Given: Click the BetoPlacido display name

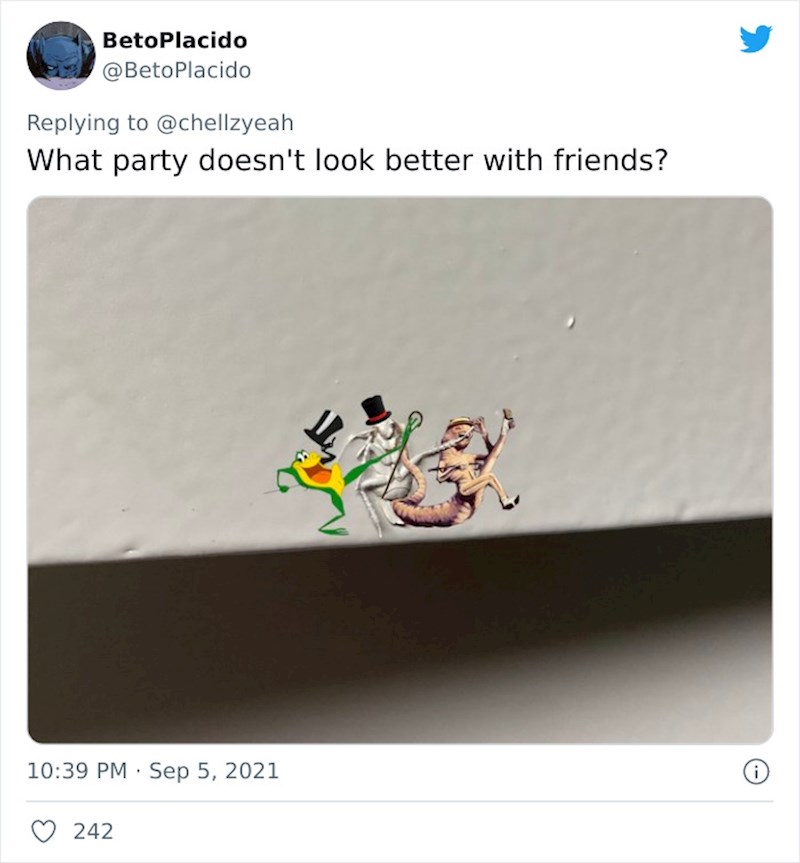Looking at the screenshot, I should [174, 41].
